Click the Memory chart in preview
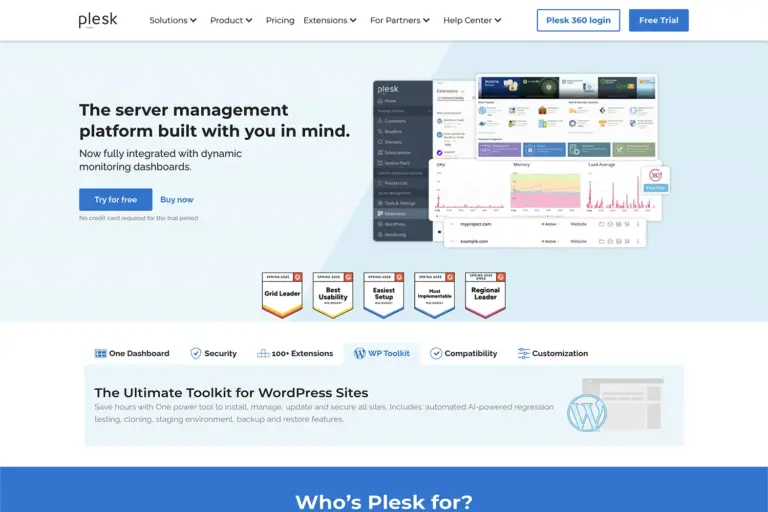Image resolution: width=768 pixels, height=512 pixels. [x=545, y=189]
